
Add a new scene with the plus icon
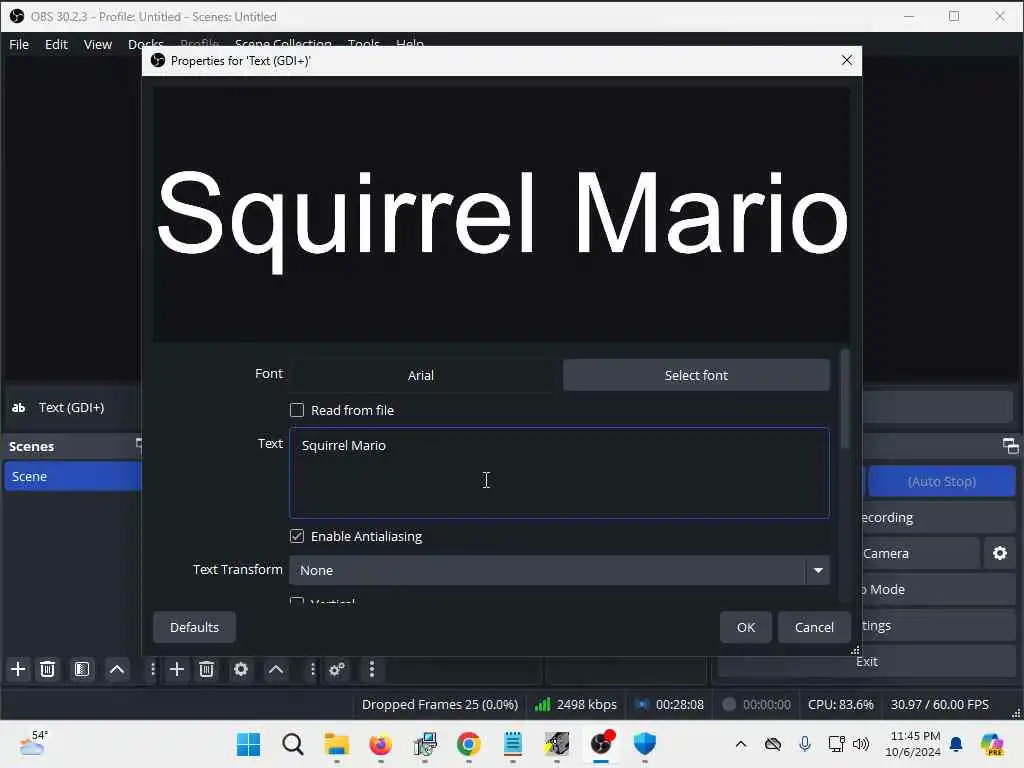tap(18, 669)
